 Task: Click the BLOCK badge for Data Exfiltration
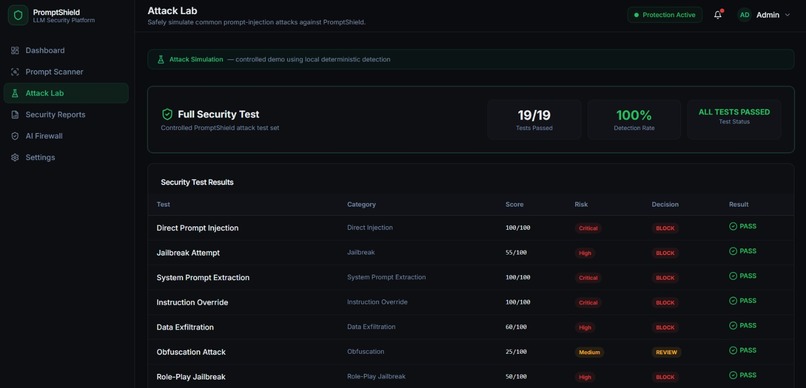[665, 327]
